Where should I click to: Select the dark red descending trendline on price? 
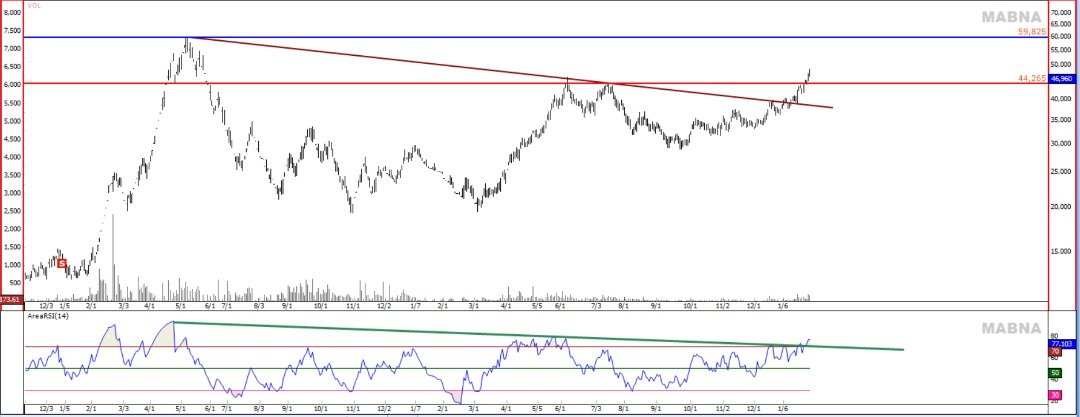click(500, 71)
